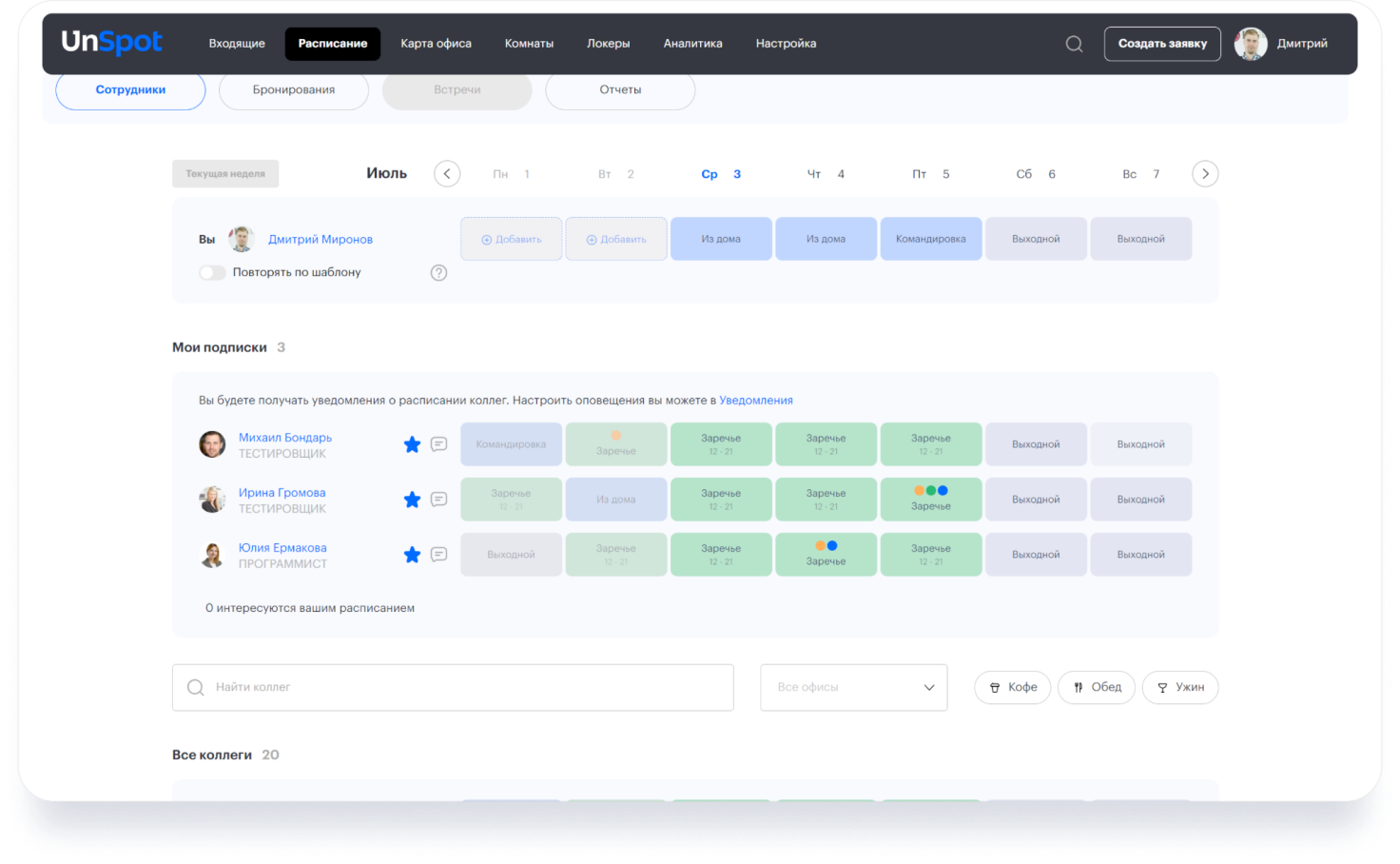Open the Уведомления link
Screen dimensions: 1400x864
point(756,401)
